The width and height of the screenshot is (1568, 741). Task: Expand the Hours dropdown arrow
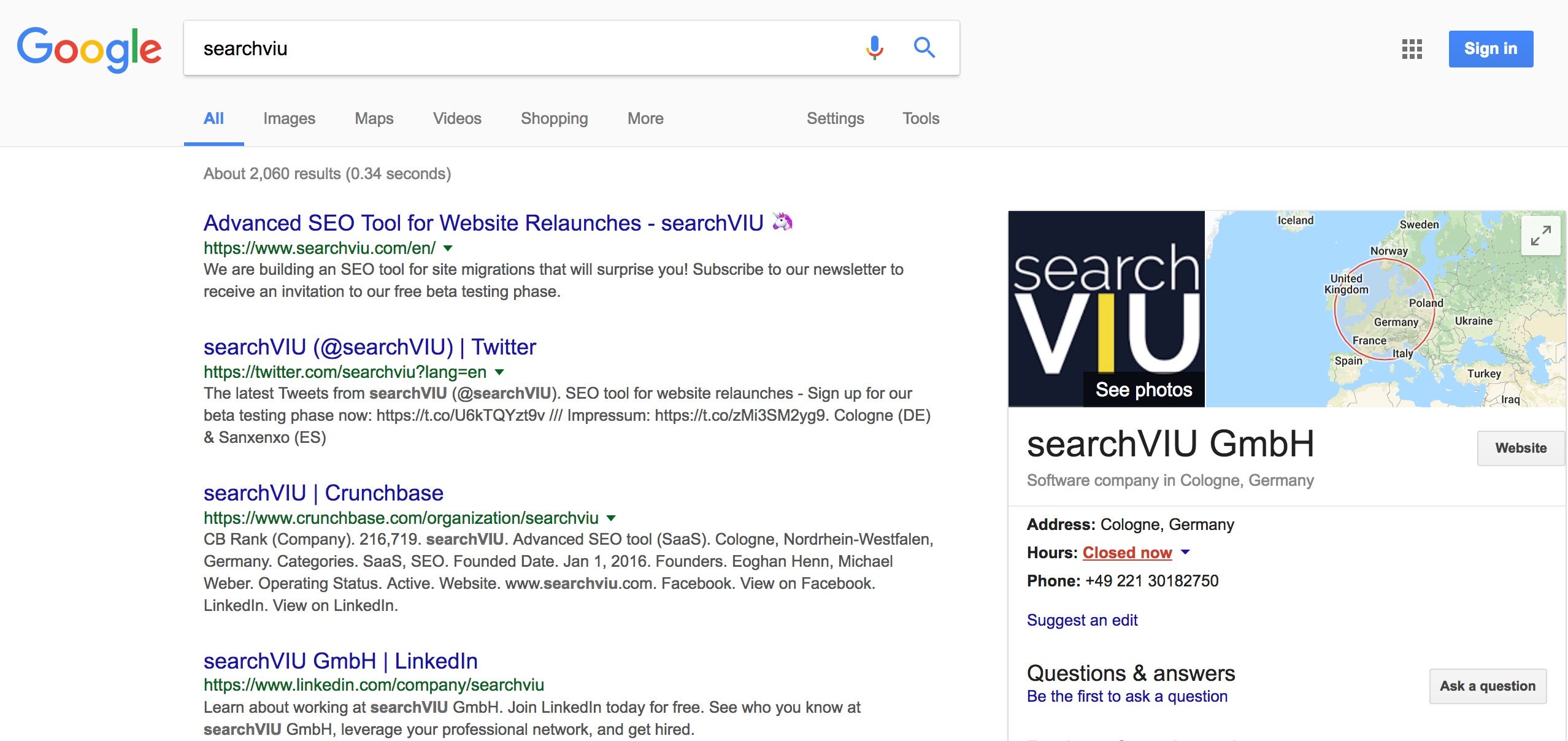point(1185,553)
